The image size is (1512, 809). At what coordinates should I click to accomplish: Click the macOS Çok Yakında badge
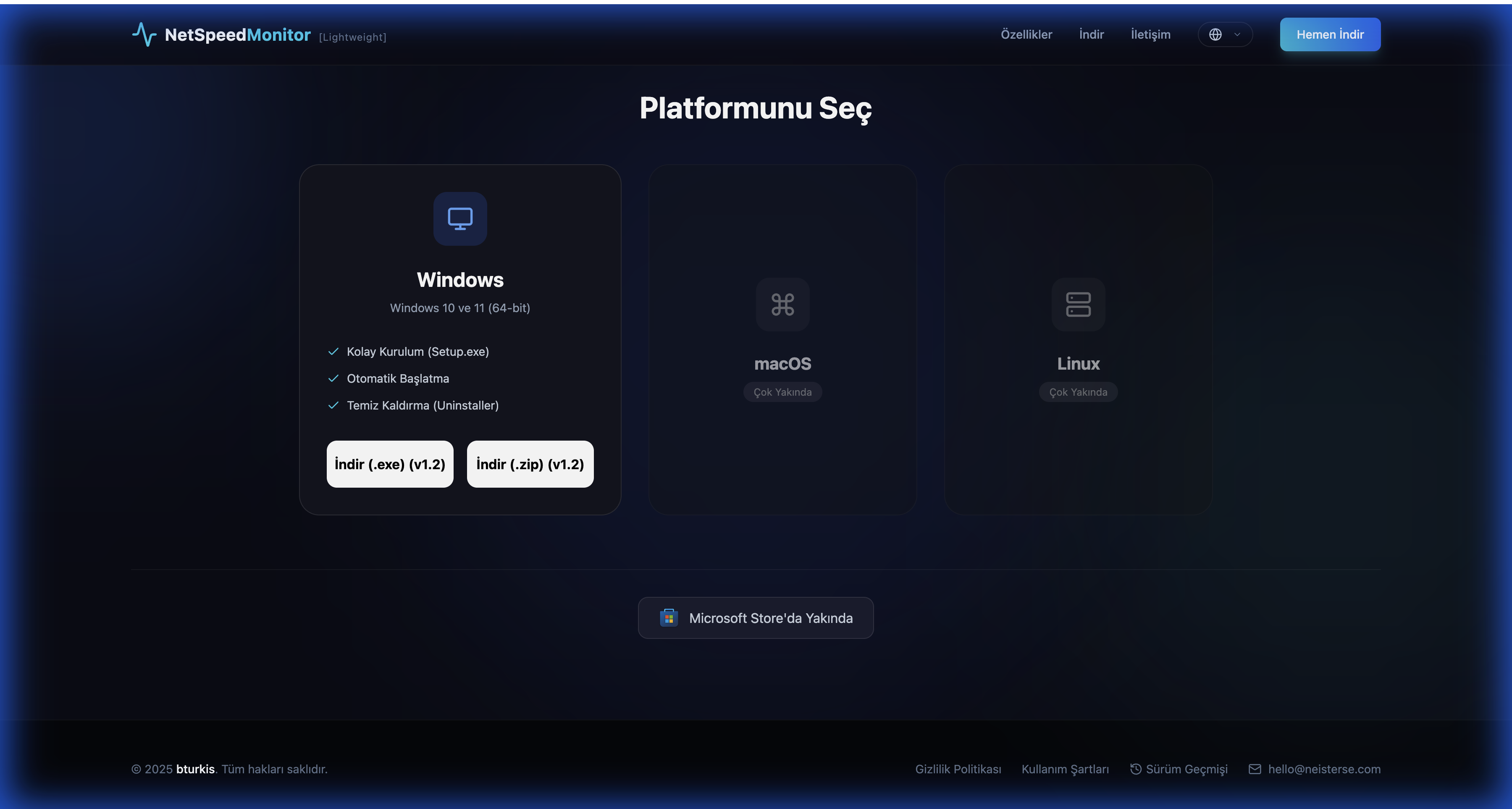click(782, 391)
